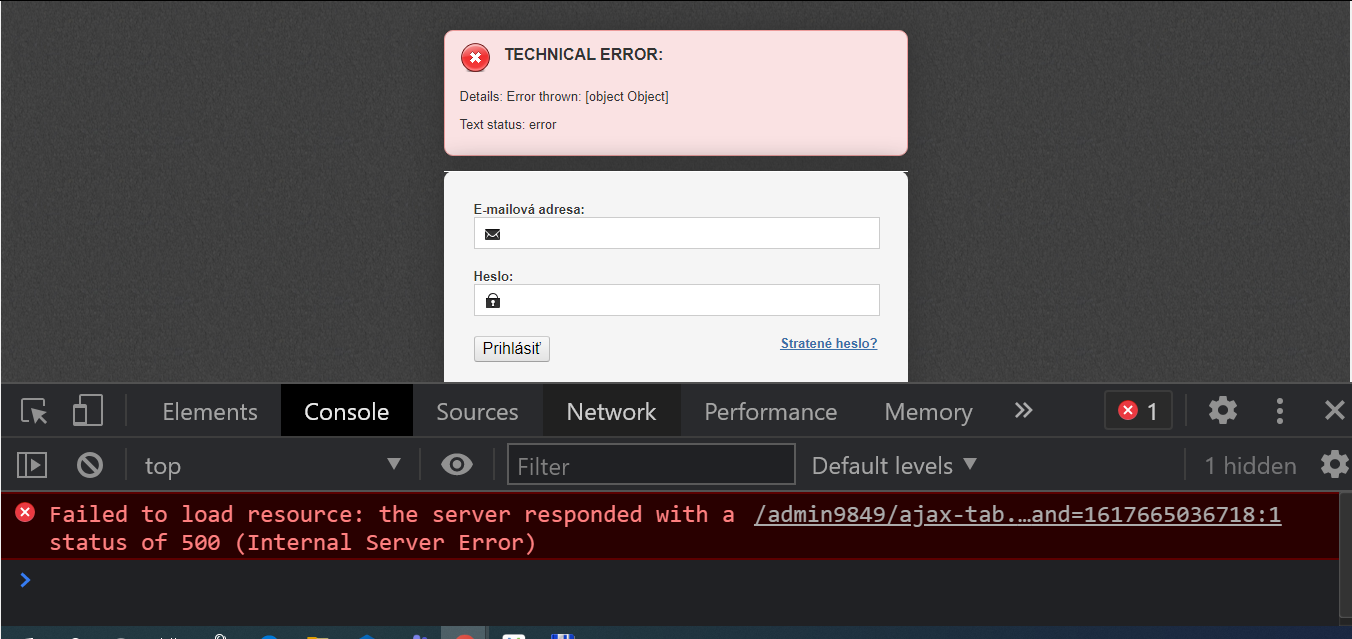Open the /admin9849/ajax-tab source link
Viewport: 1352px width, 639px height.
(x=1018, y=514)
